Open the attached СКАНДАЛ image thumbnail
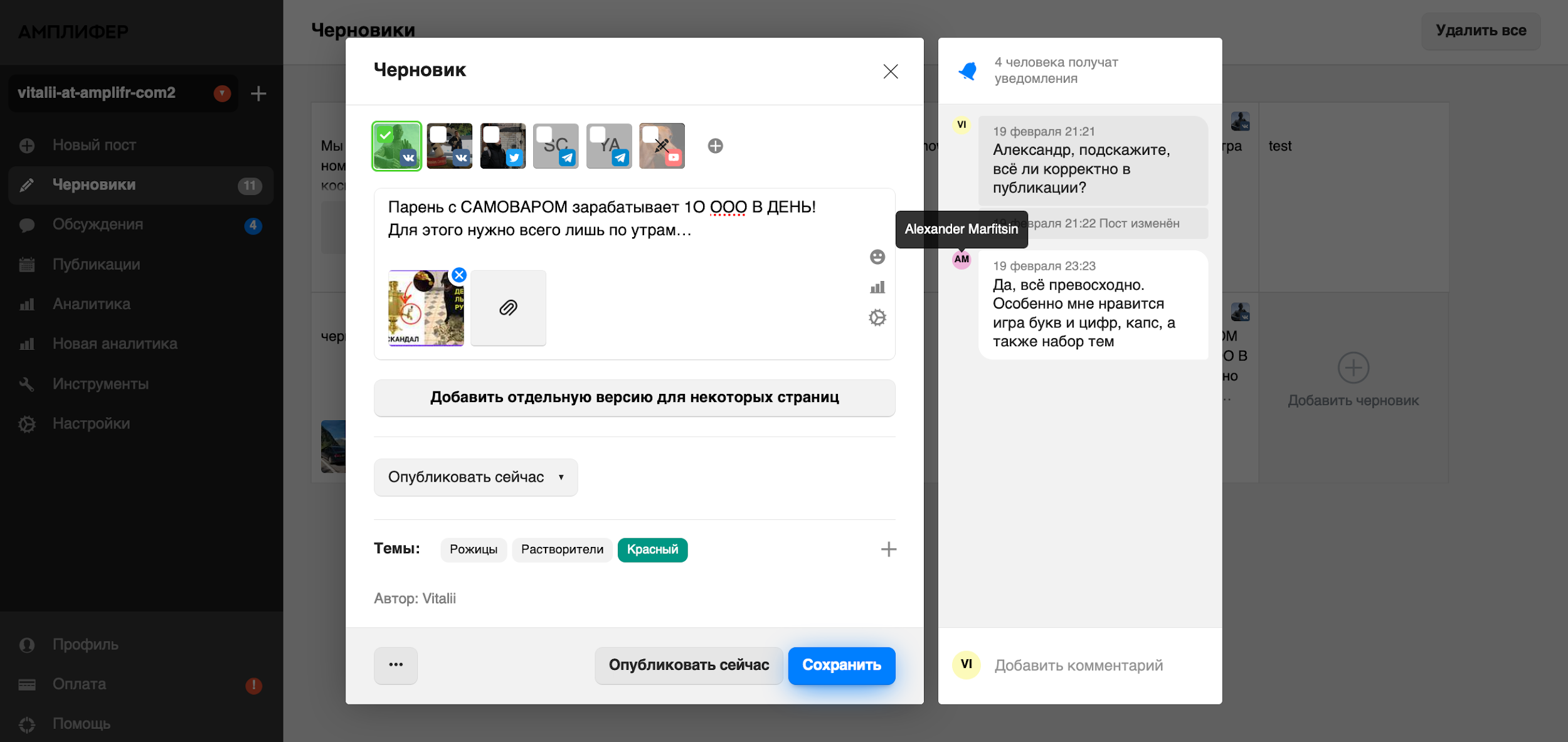1568x742 pixels. point(426,308)
